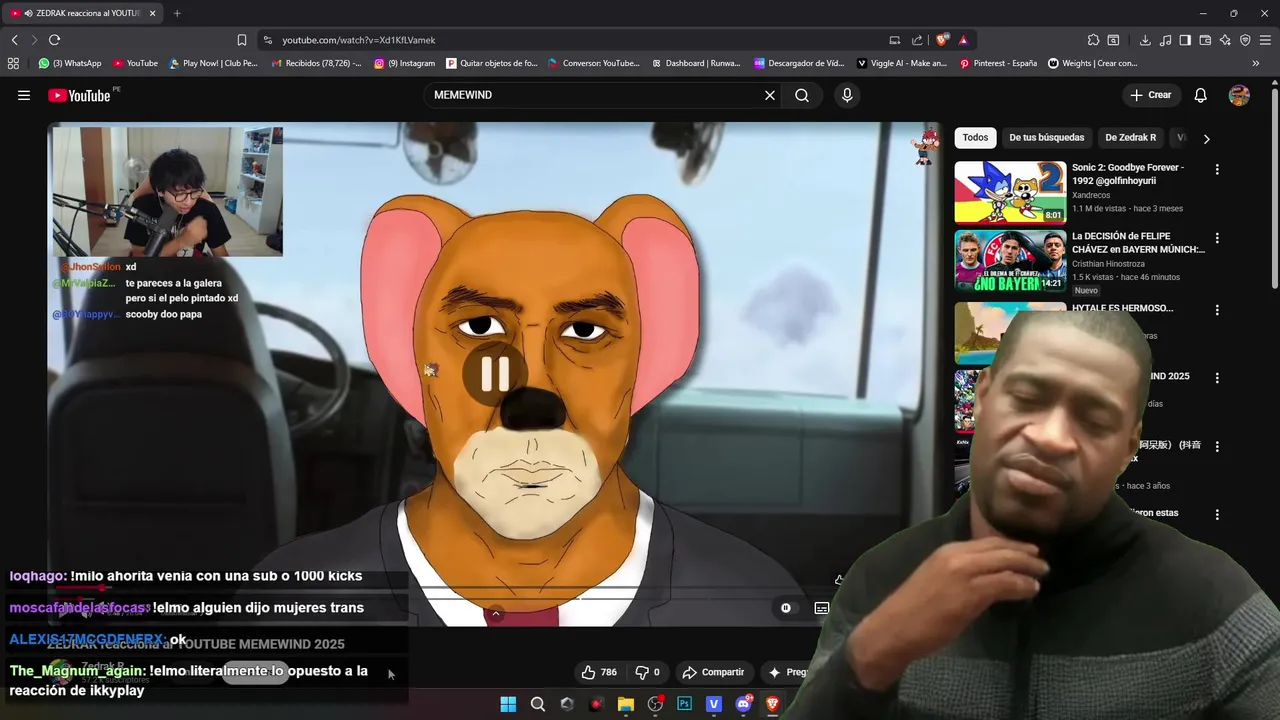The height and width of the screenshot is (720, 1280).
Task: Dislike the video with thumbs down
Action: (647, 672)
